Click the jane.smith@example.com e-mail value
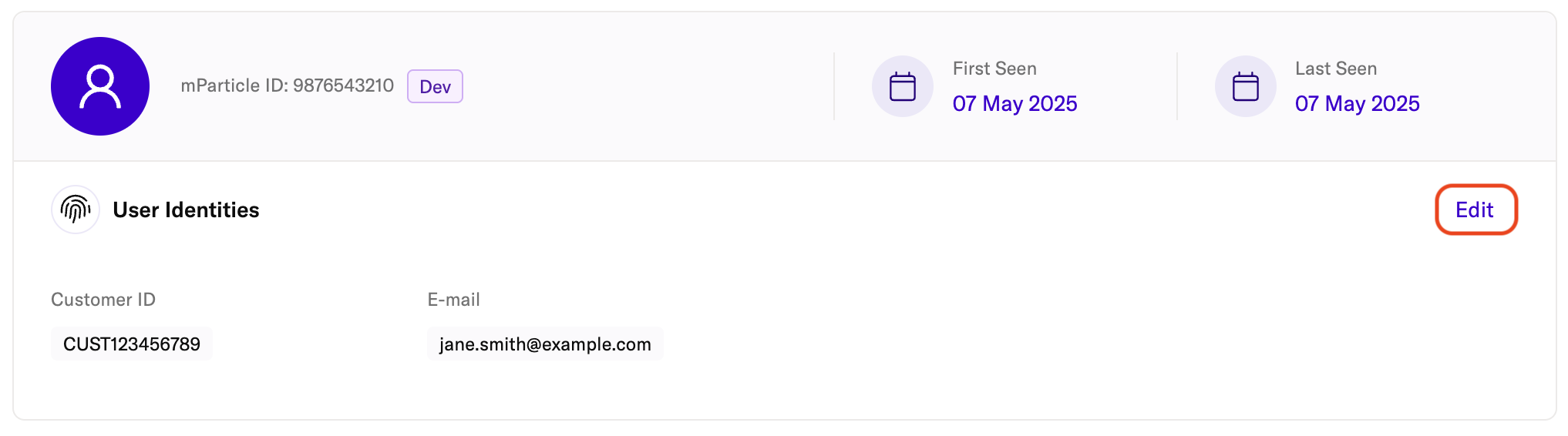The width and height of the screenshot is (1568, 436). (545, 344)
